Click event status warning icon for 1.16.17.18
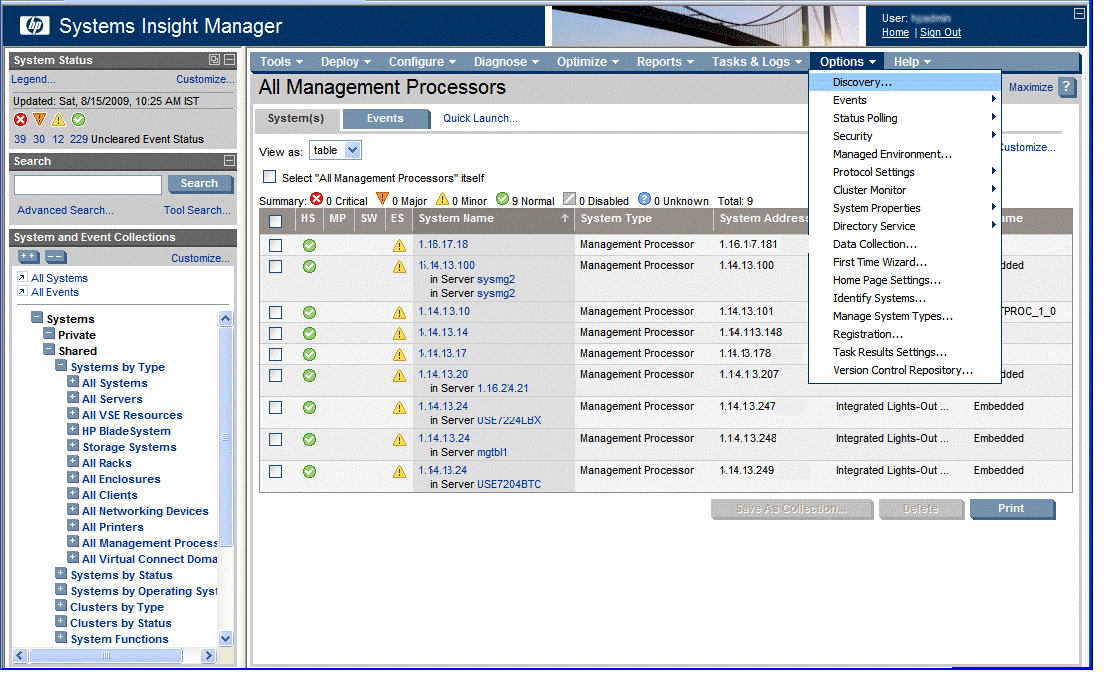This screenshot has height=675, width=1104. pos(399,245)
